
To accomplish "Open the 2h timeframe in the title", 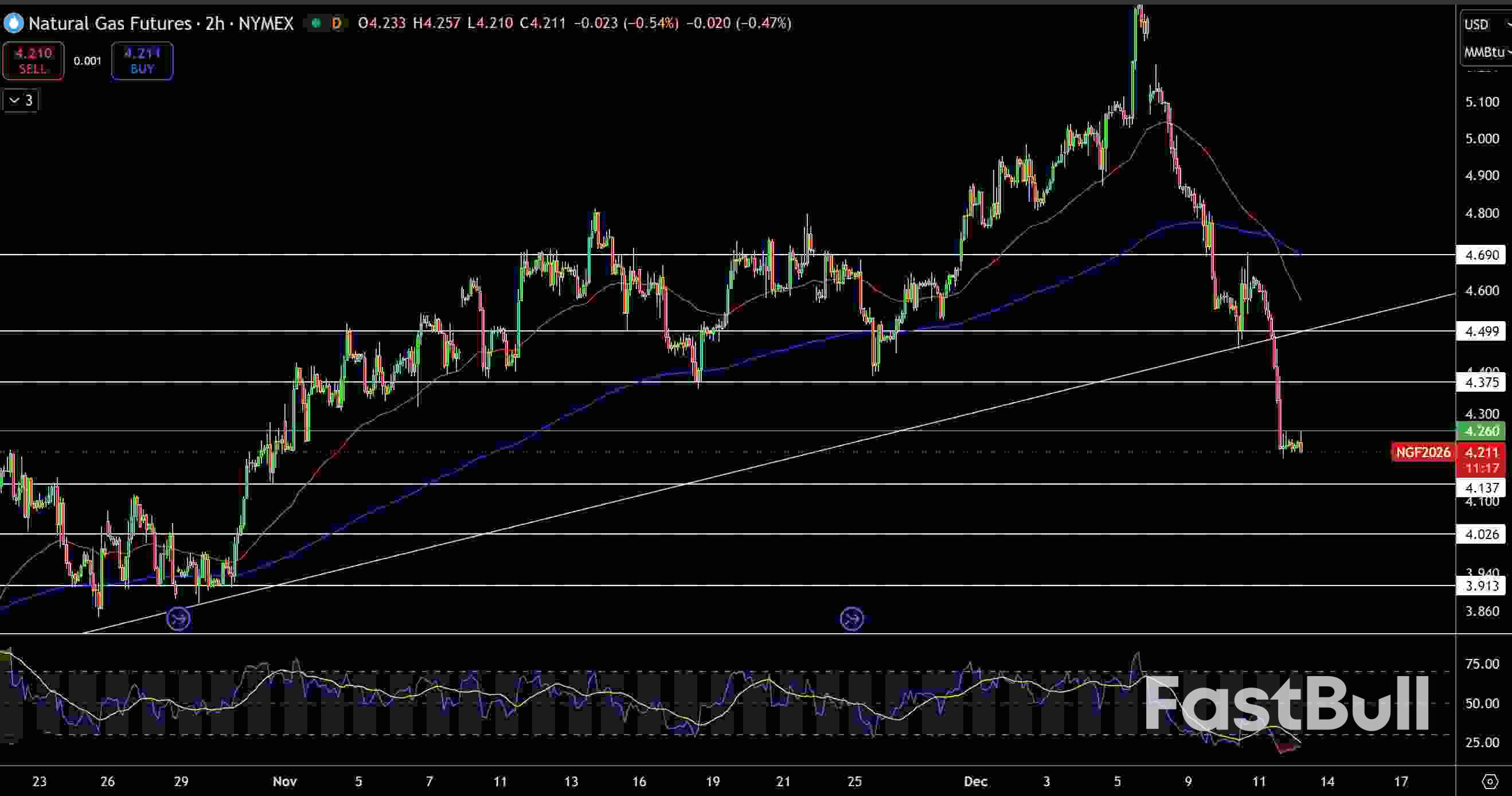I will 214,24.
